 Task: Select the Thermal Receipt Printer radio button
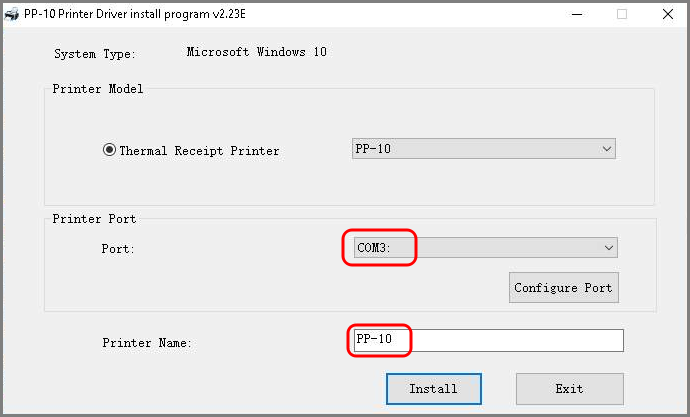110,150
